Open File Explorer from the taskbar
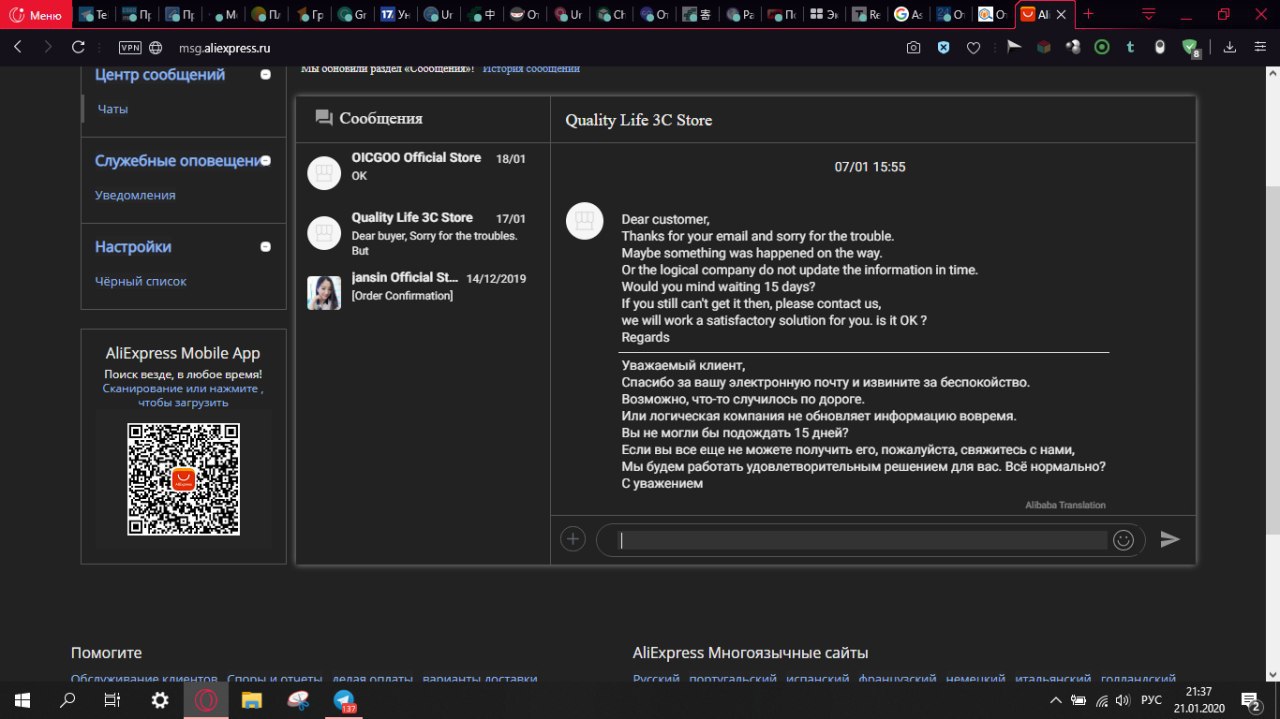Screen dimensions: 1280x719 252,700
